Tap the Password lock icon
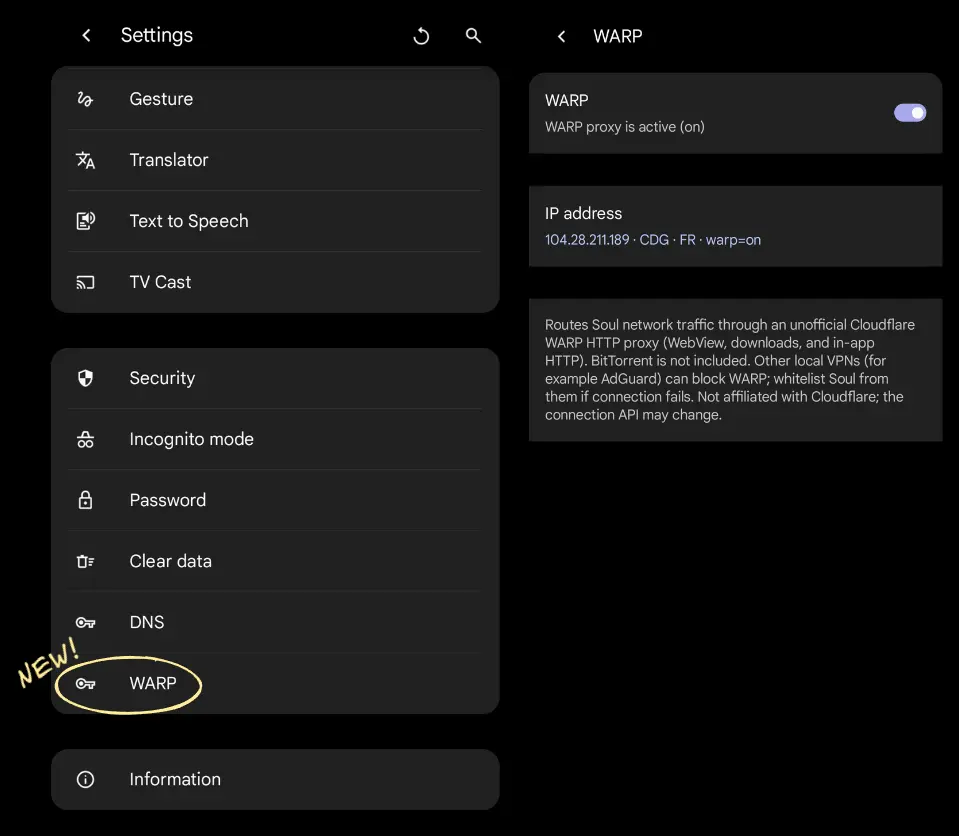This screenshot has height=836, width=959. coord(85,500)
